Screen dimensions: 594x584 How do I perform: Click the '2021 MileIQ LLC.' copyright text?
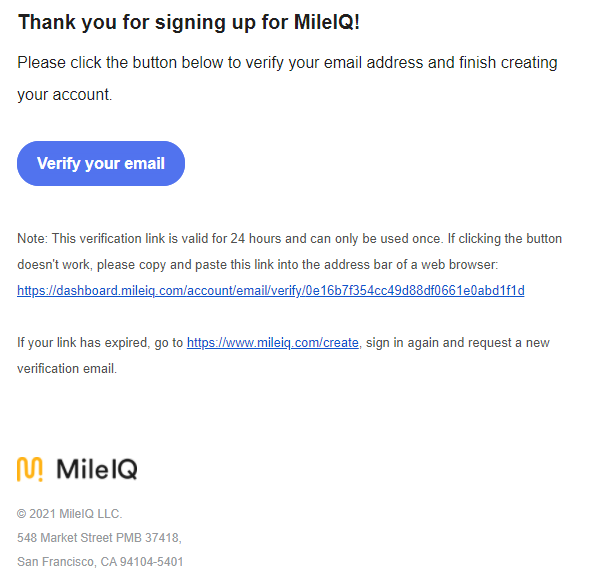click(x=75, y=514)
